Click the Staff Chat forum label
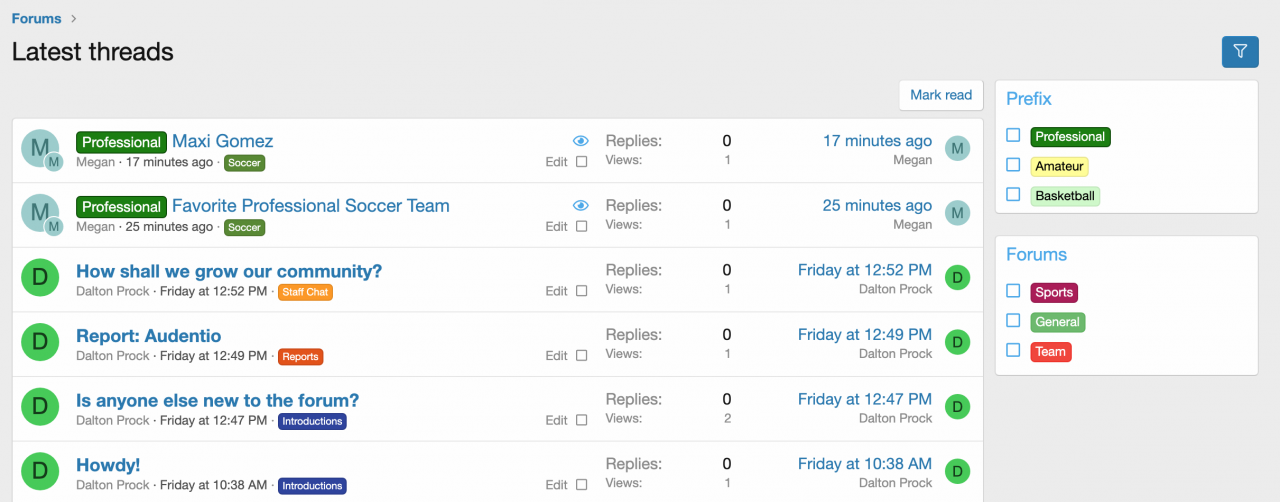The image size is (1280, 502). [305, 292]
